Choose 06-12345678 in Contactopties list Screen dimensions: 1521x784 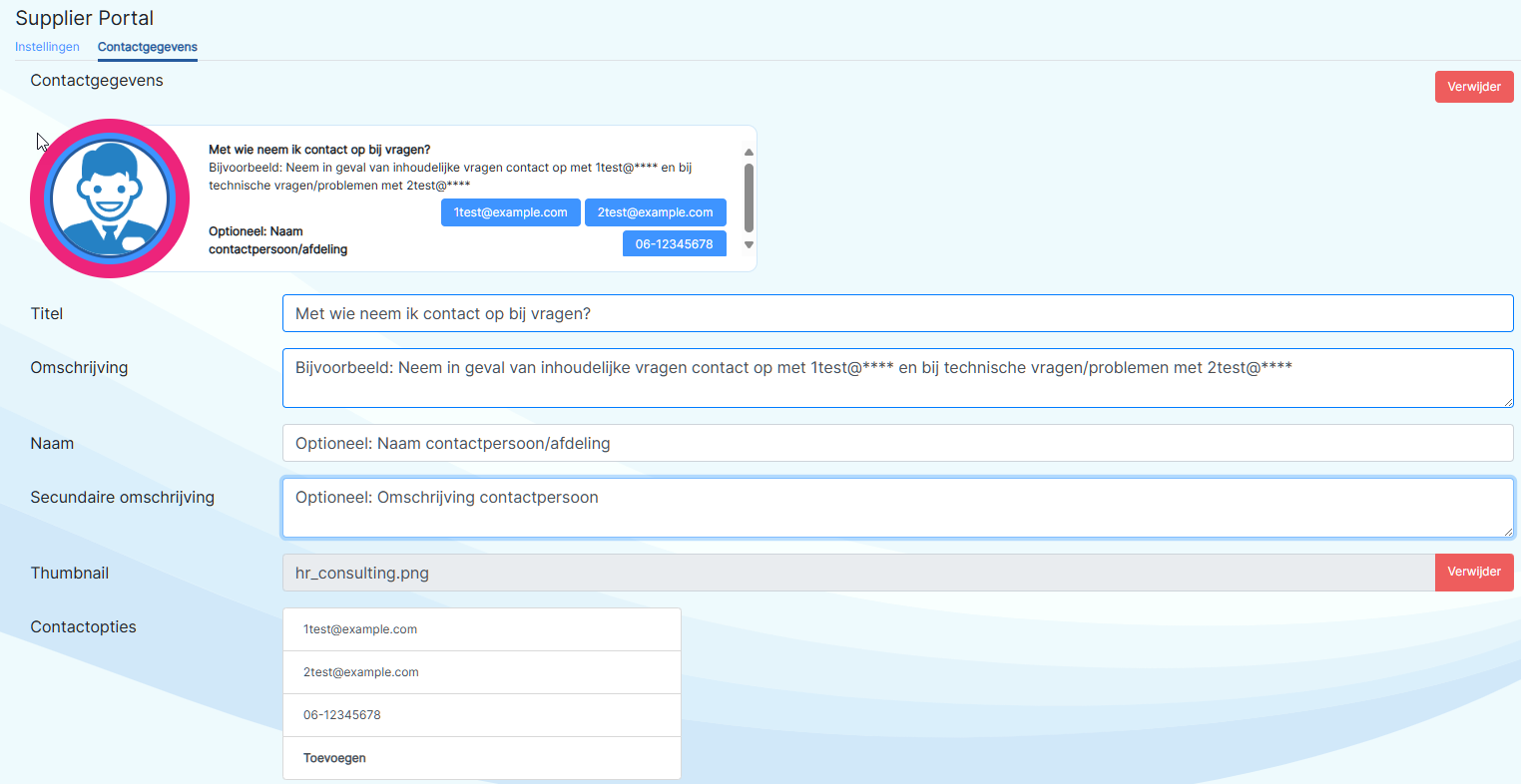pyautogui.click(x=481, y=715)
